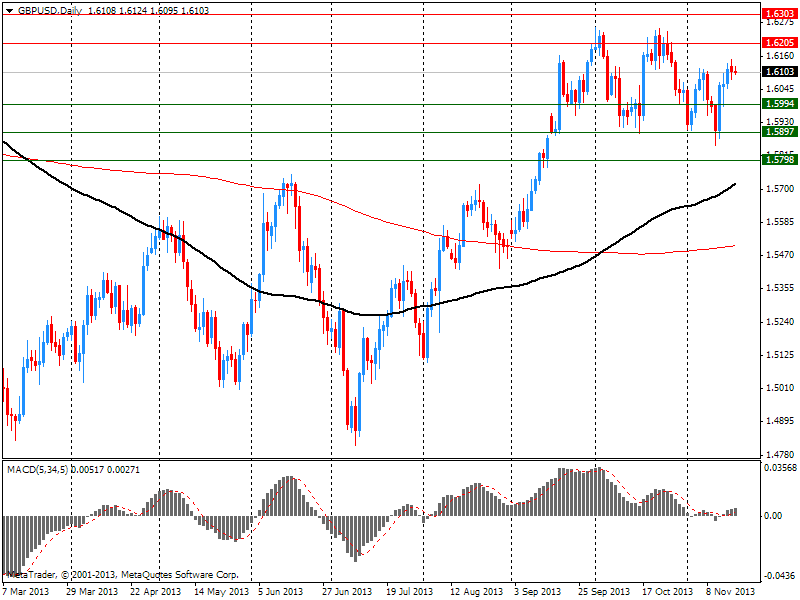The width and height of the screenshot is (800, 600).
Task: Click the -0.0436 MACD scale value
Action: 778,575
